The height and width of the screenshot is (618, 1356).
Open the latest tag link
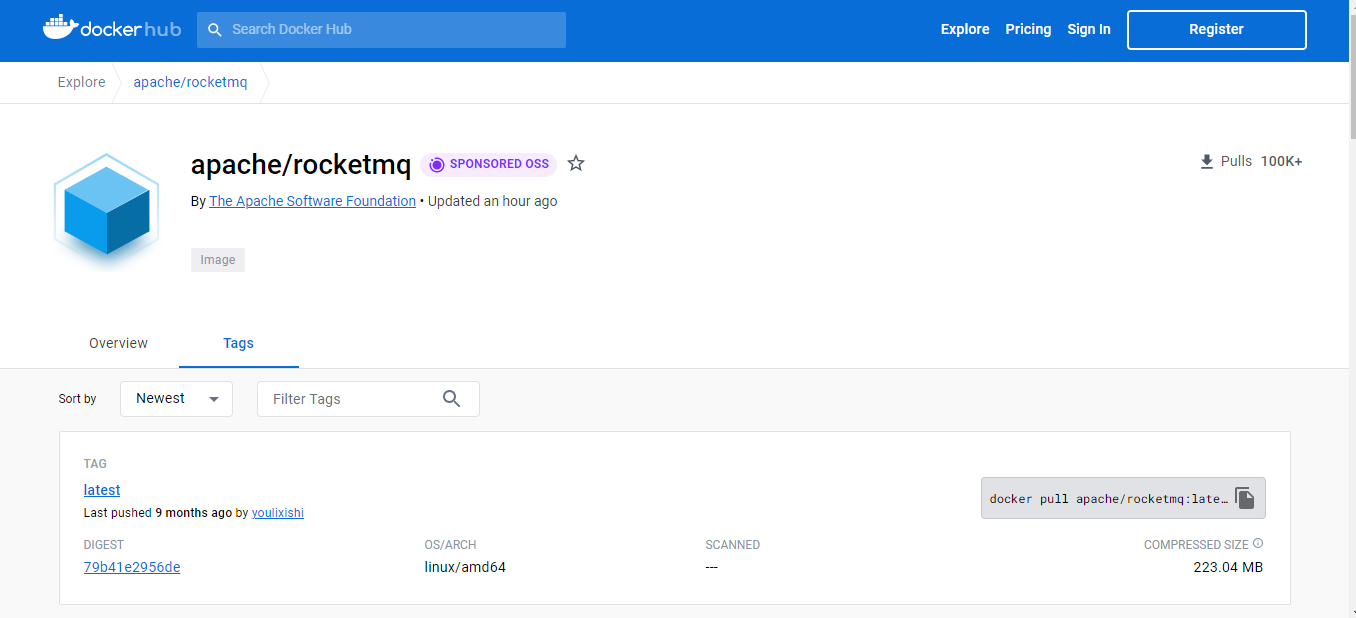(x=102, y=490)
